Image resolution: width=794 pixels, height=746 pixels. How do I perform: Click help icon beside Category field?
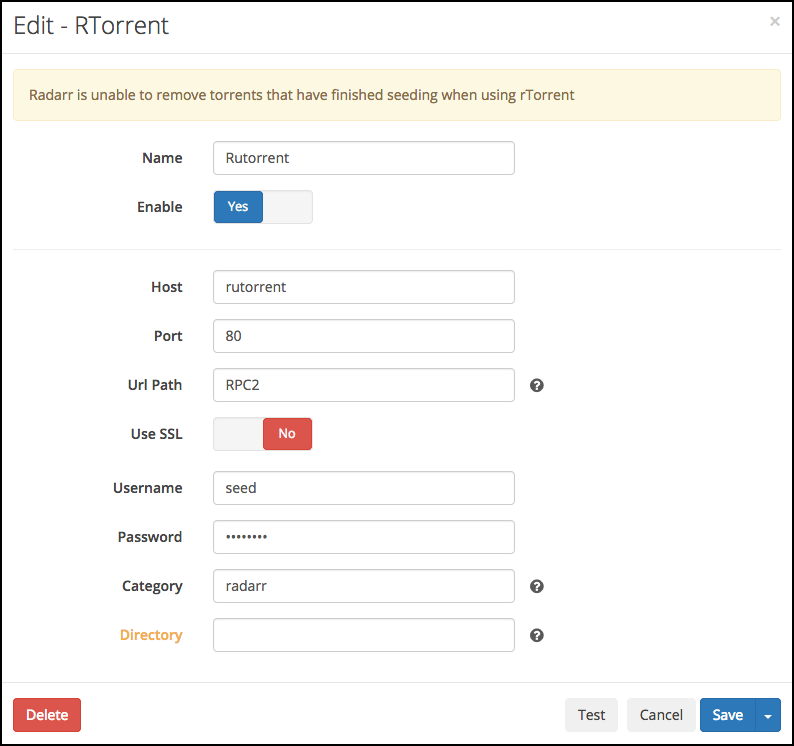[536, 586]
